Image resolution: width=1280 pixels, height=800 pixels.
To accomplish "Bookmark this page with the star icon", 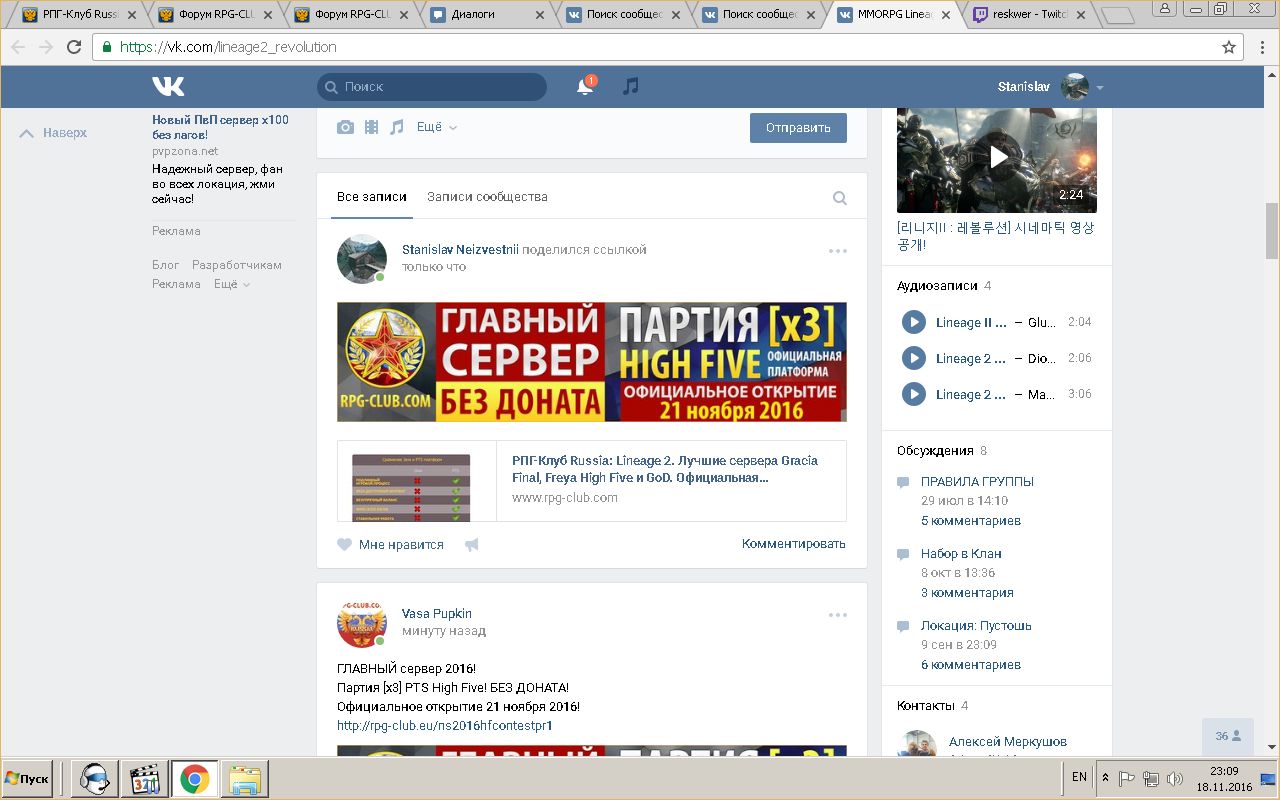I will pyautogui.click(x=1229, y=47).
